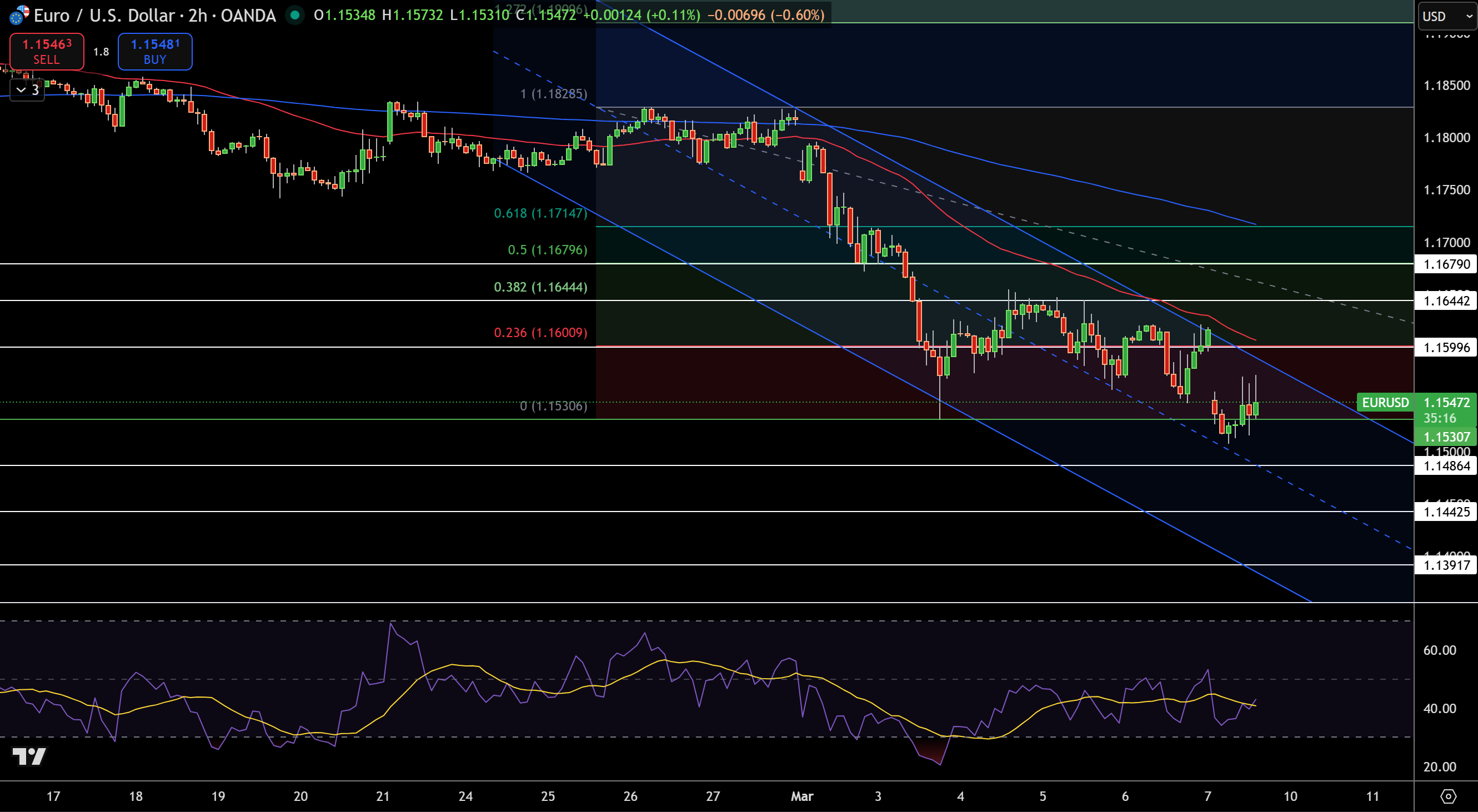Click the 1.14864 horizontal line price label
This screenshot has height=812, width=1478.
click(x=1446, y=465)
